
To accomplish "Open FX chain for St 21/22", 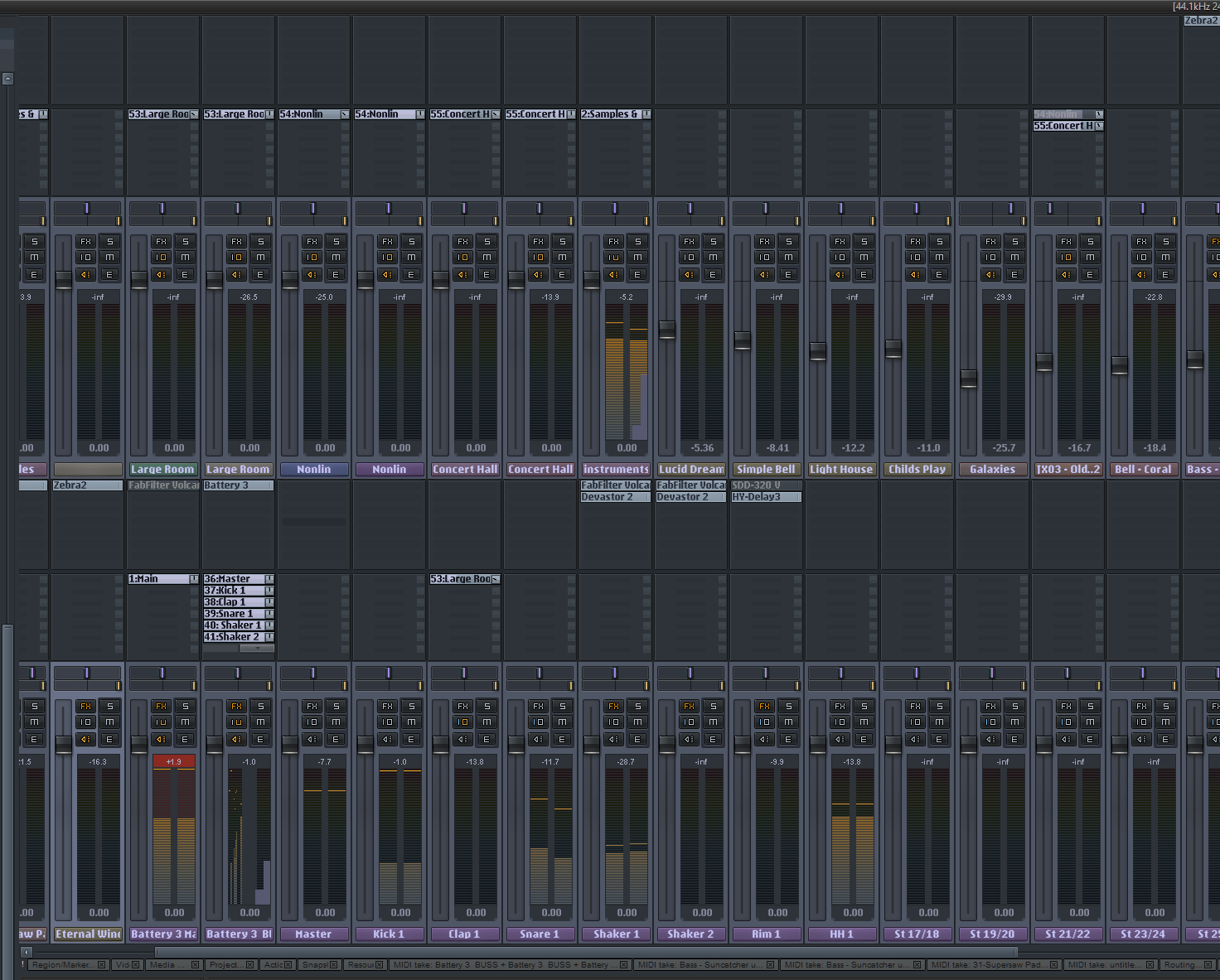I will pos(1066,706).
